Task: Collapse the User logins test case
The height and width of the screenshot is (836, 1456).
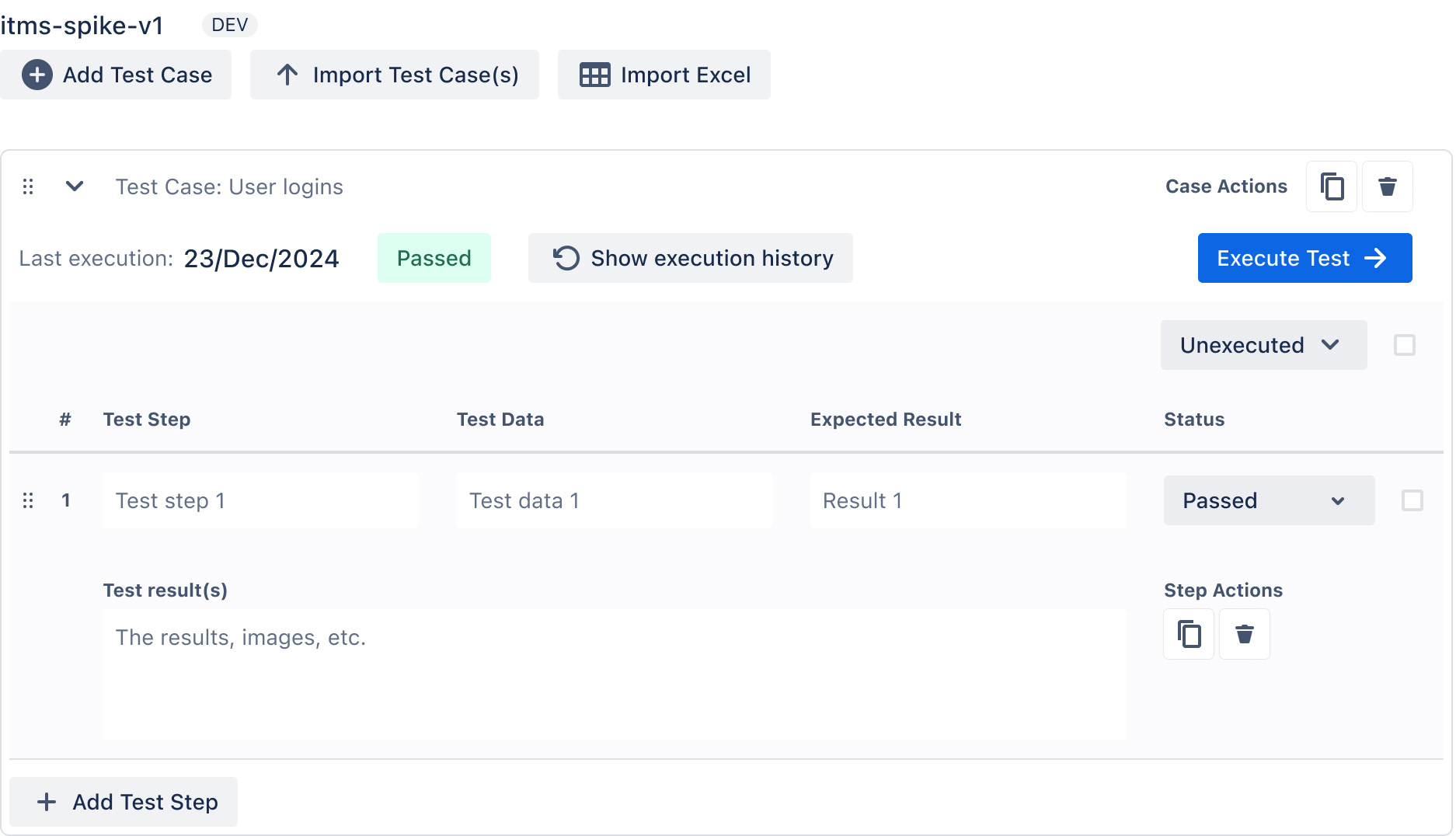Action: pos(75,186)
